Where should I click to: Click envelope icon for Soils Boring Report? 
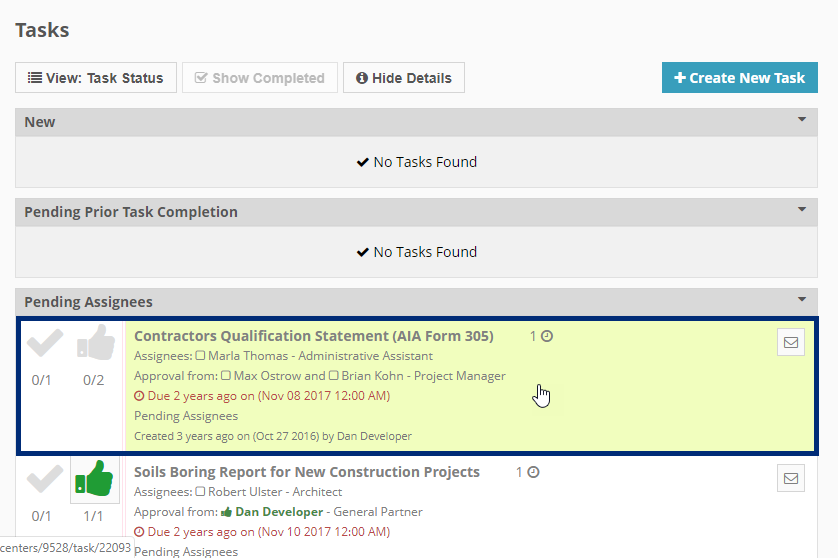791,478
